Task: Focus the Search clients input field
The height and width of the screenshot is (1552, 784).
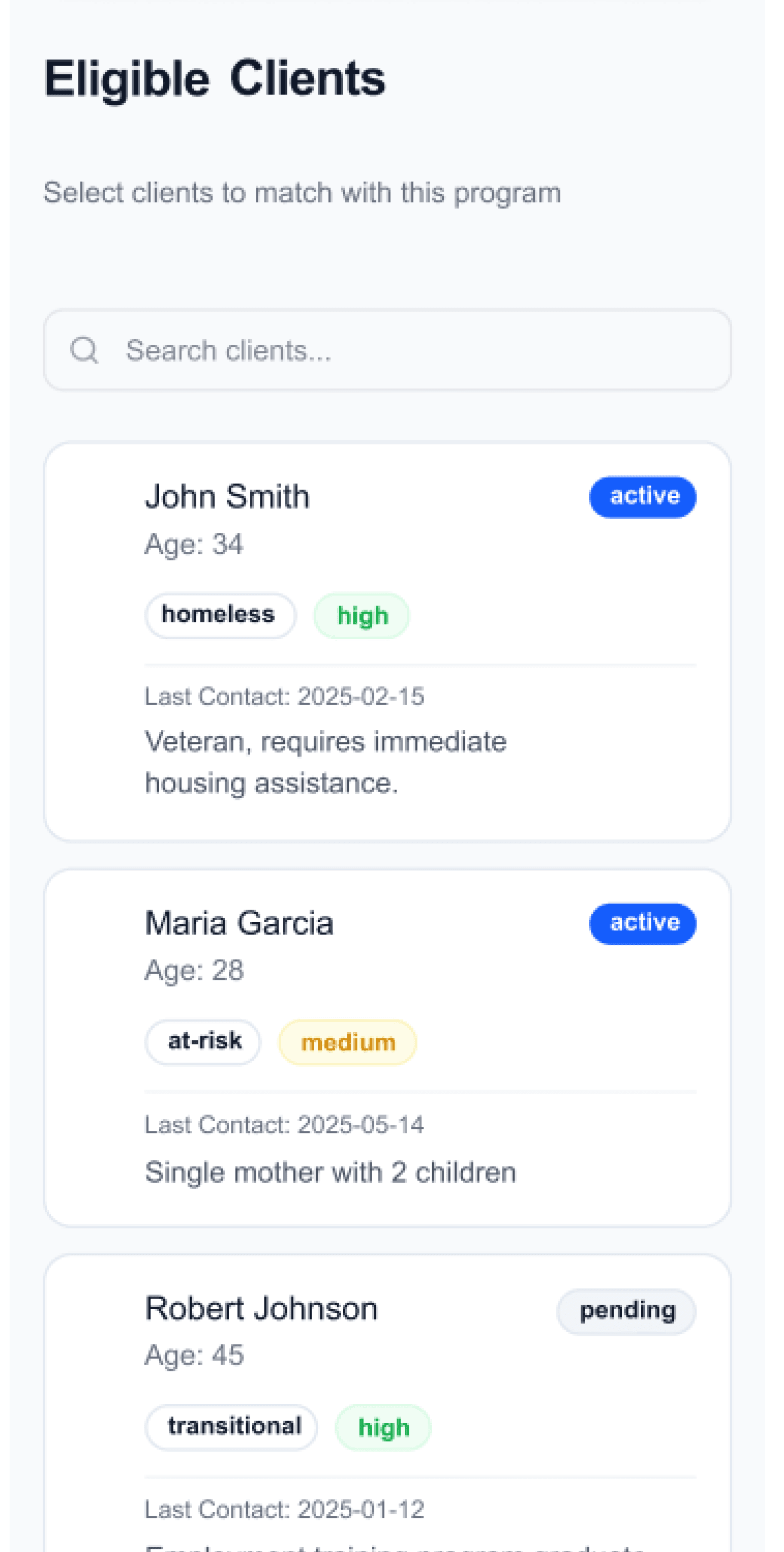Action: click(x=387, y=350)
